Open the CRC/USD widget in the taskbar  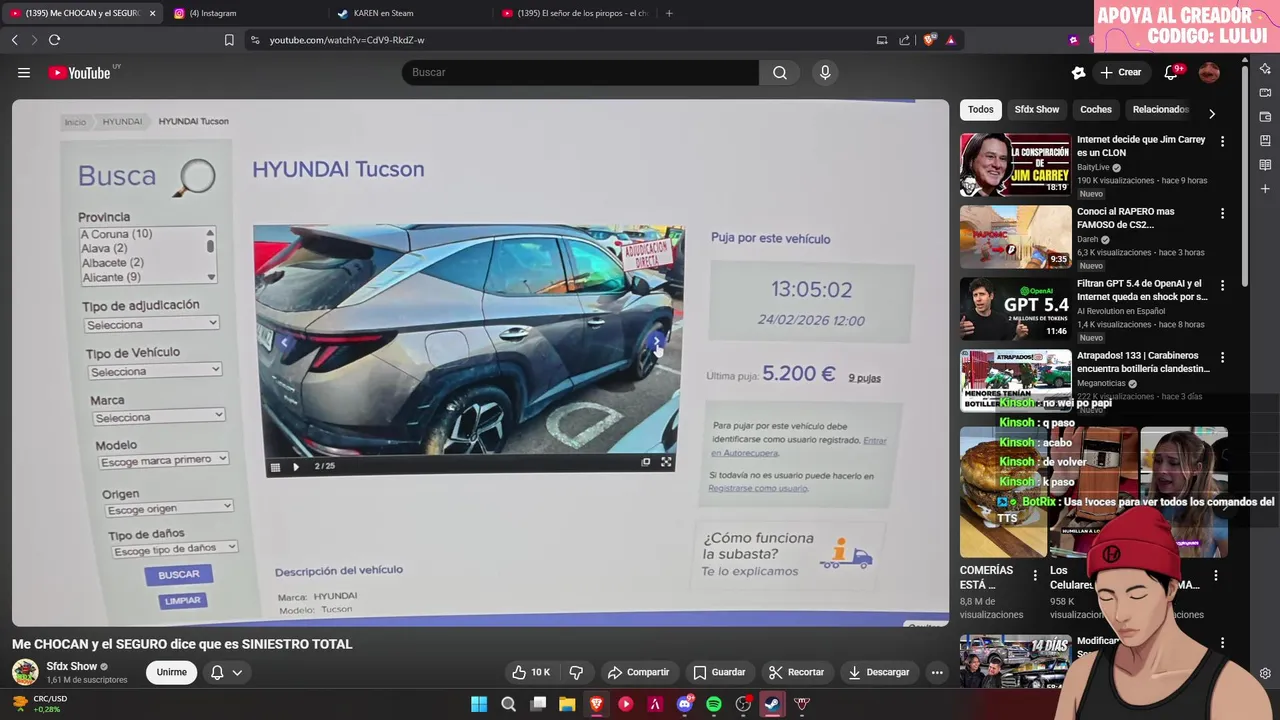(x=40, y=704)
